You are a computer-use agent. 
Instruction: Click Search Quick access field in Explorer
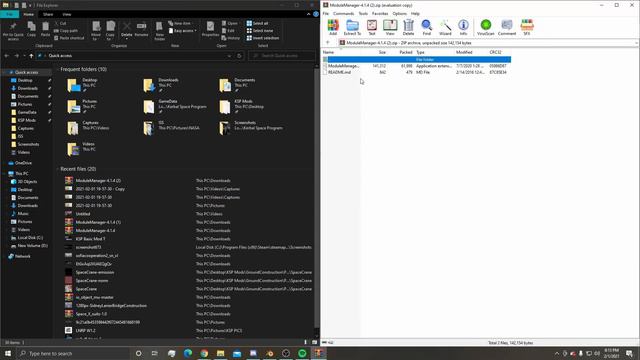pos(282,56)
